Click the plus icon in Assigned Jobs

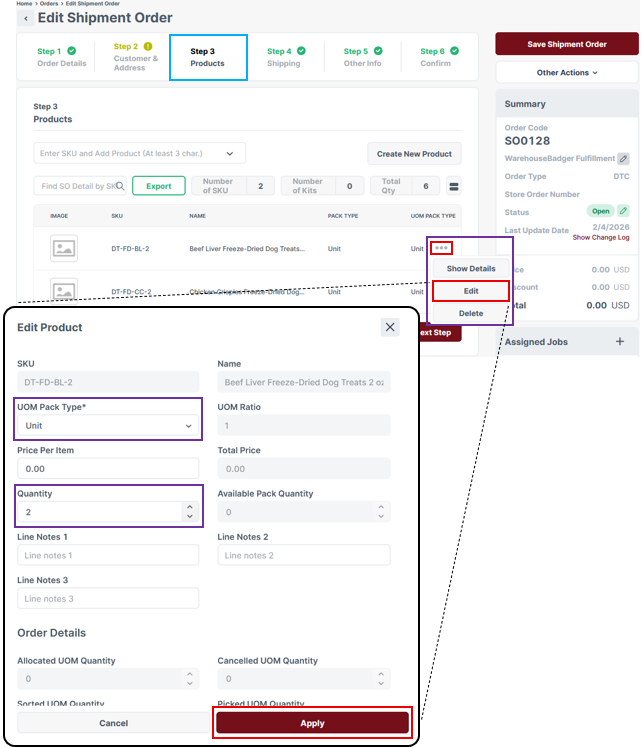619,342
